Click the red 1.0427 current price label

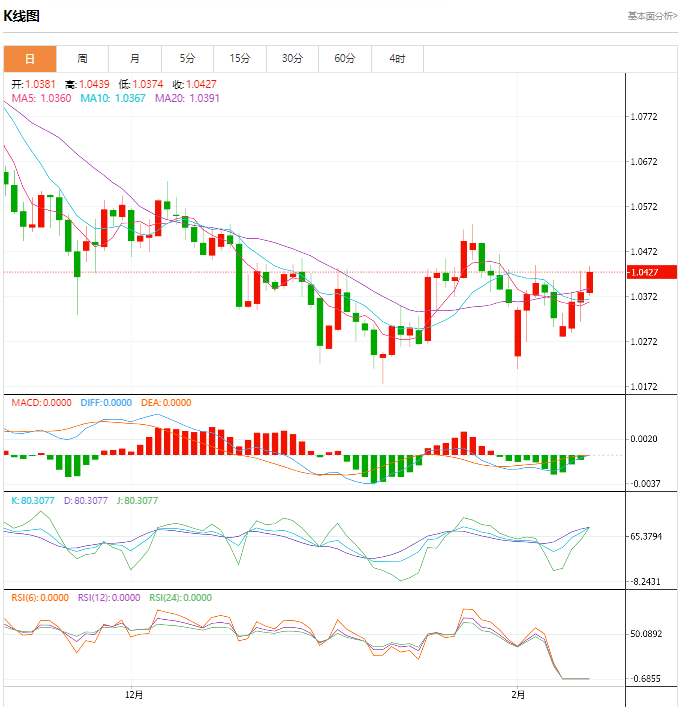(652, 272)
